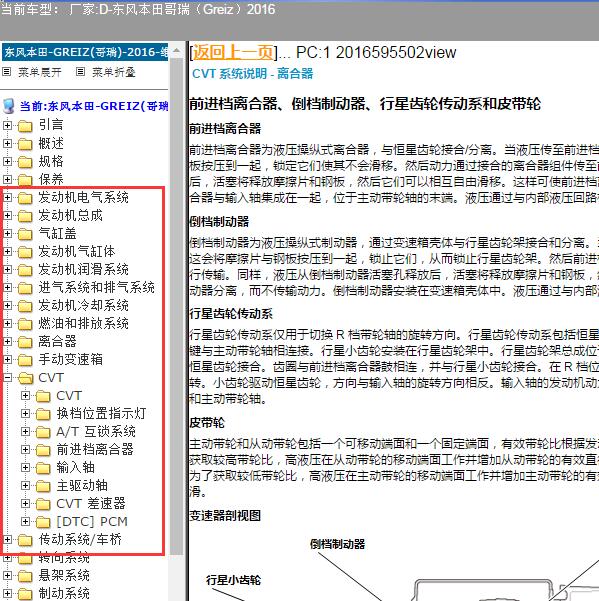Screen dimensions: 599x601
Task: Click the 引言 folder icon
Action: [25, 125]
